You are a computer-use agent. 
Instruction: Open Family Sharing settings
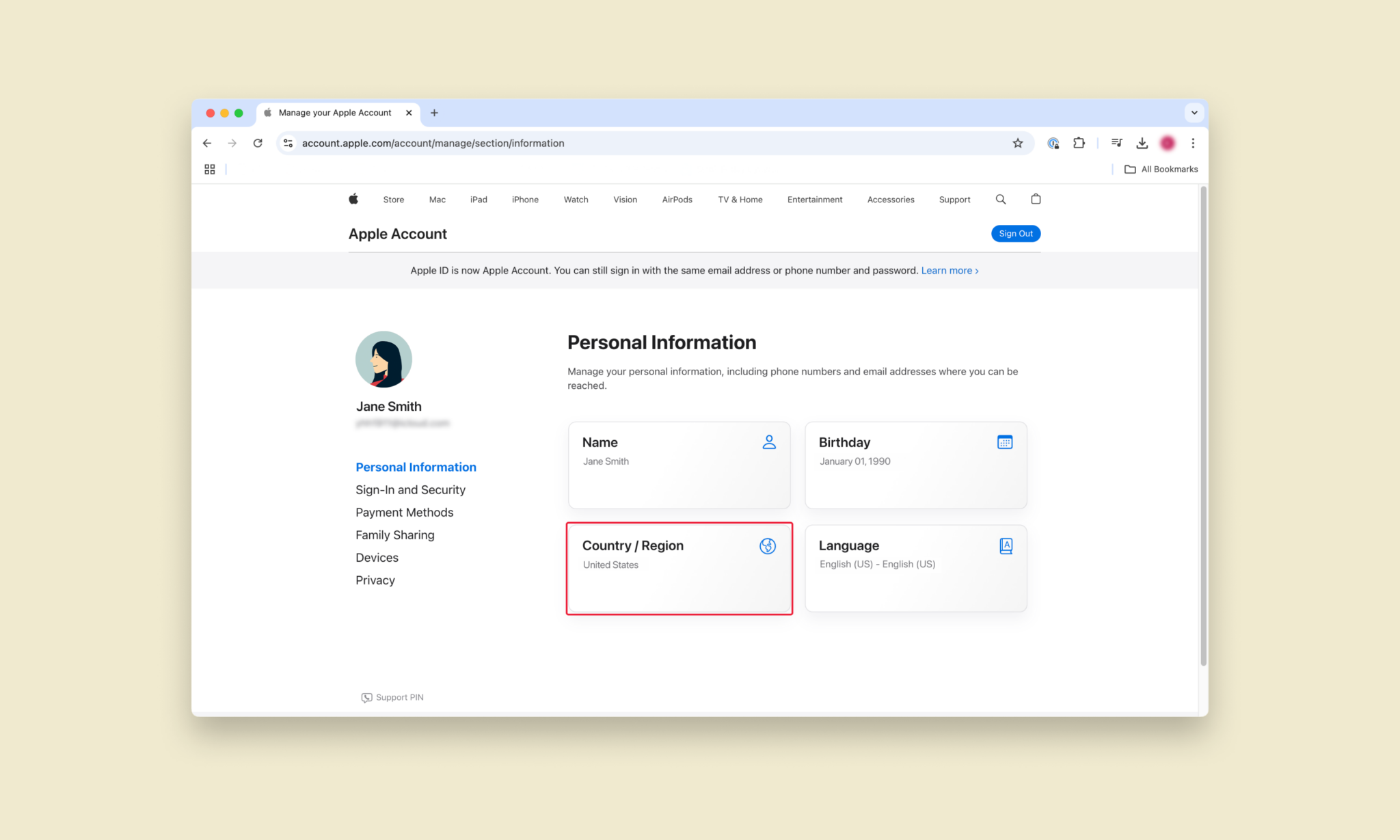395,534
